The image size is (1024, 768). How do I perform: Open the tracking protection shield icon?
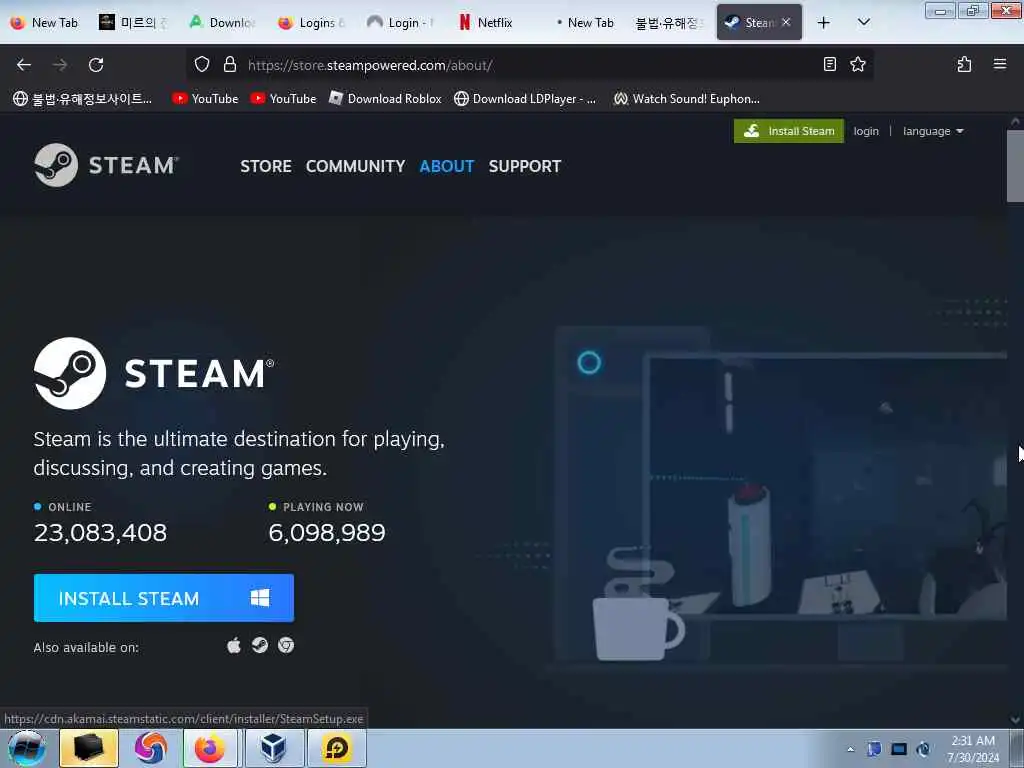202,65
